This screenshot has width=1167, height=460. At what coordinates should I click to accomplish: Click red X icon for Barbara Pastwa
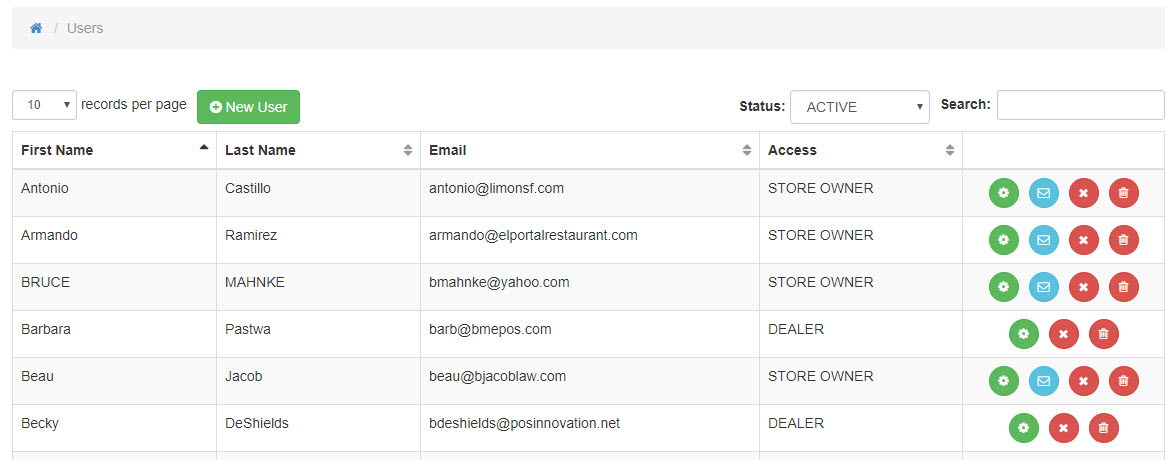pos(1063,334)
